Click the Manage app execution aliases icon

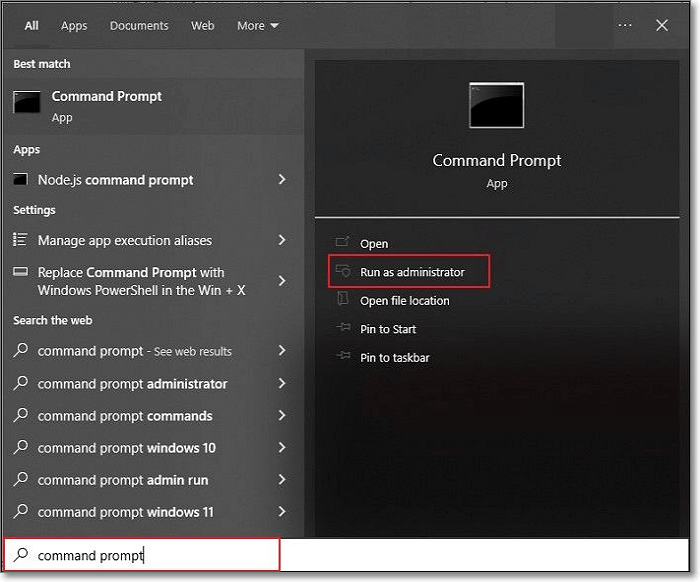(20, 240)
